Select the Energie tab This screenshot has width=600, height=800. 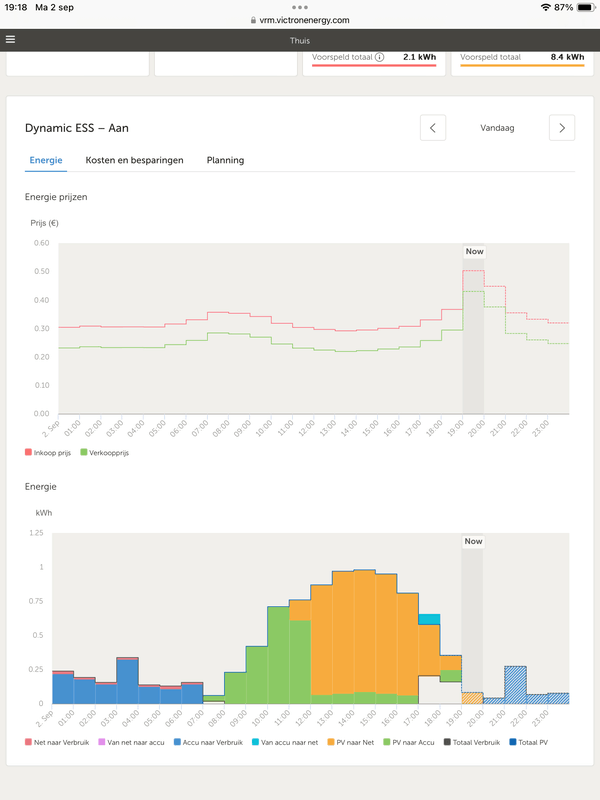tap(47, 160)
